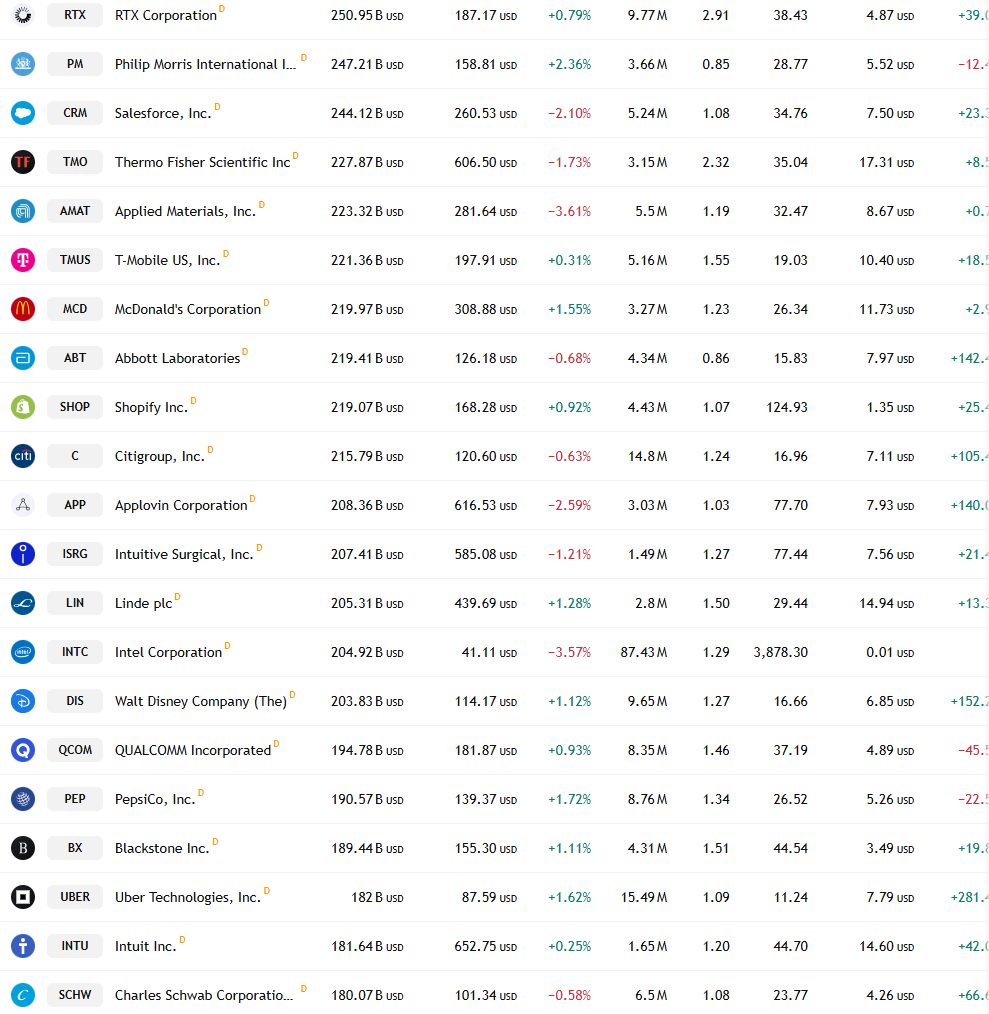Select the DIS ticker badge
Screen dimensions: 989x1014
(x=75, y=701)
